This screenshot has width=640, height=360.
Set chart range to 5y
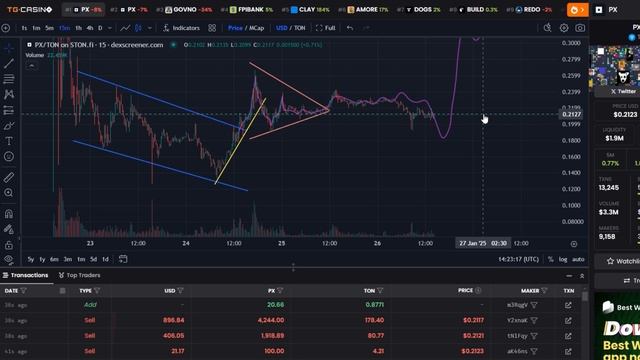pos(31,259)
